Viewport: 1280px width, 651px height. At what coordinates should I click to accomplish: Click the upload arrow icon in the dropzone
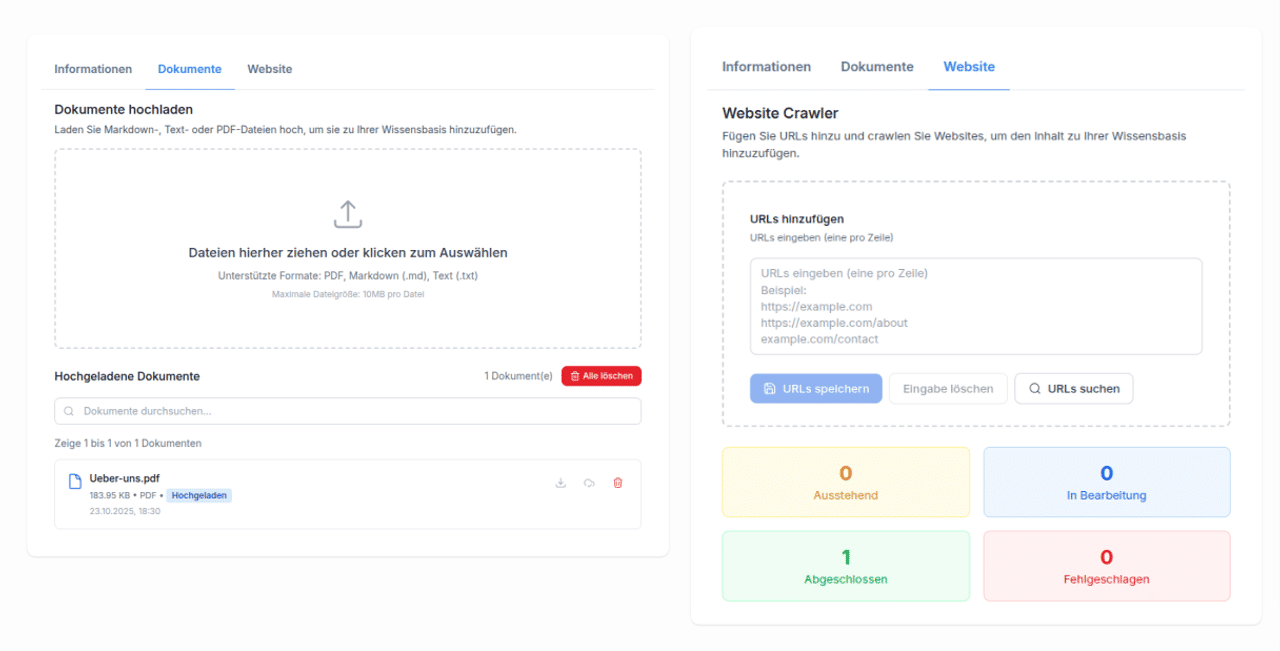pos(347,214)
